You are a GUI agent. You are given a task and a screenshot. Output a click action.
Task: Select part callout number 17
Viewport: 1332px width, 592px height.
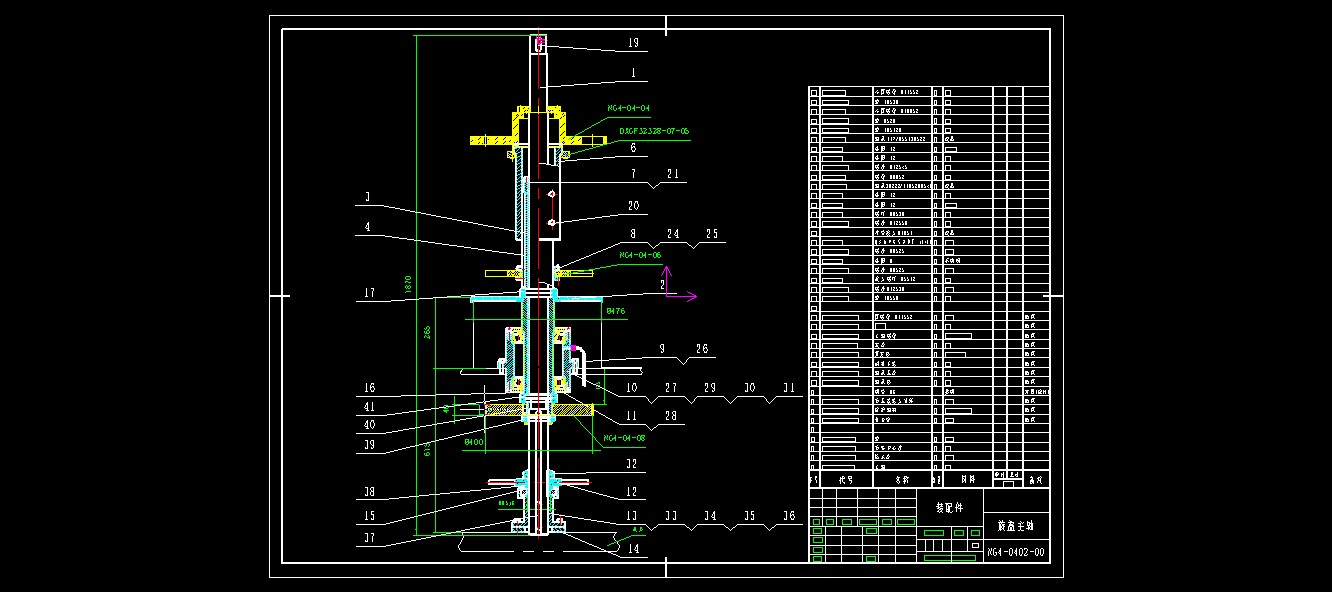coord(369,293)
